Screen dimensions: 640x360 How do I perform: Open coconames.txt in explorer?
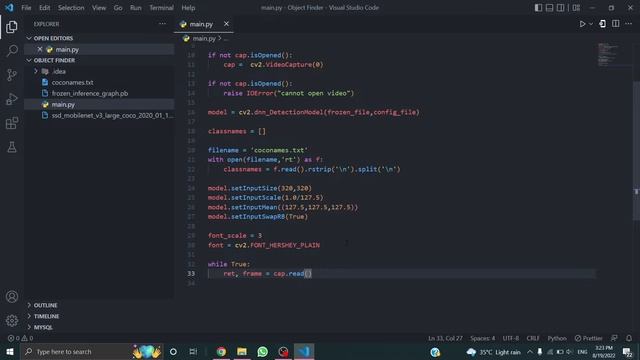point(72,82)
